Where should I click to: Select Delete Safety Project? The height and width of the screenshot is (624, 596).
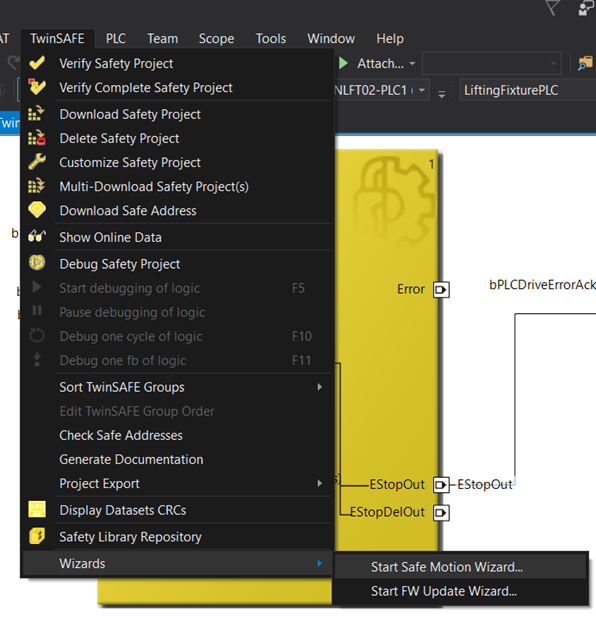pos(177,138)
